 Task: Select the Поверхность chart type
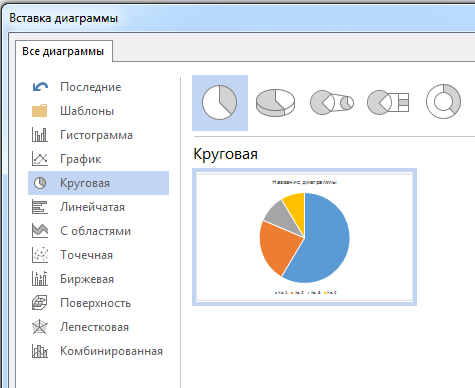[x=98, y=303]
